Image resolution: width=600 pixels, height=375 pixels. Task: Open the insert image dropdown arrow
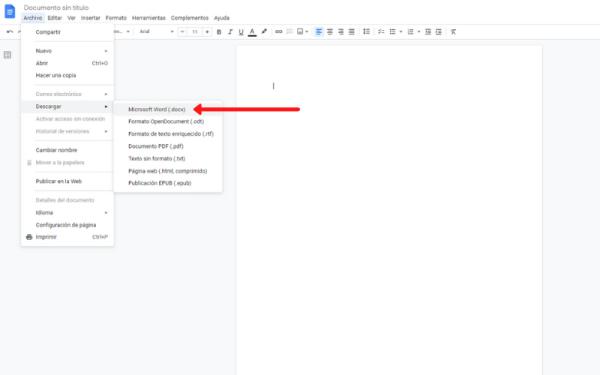click(x=307, y=32)
